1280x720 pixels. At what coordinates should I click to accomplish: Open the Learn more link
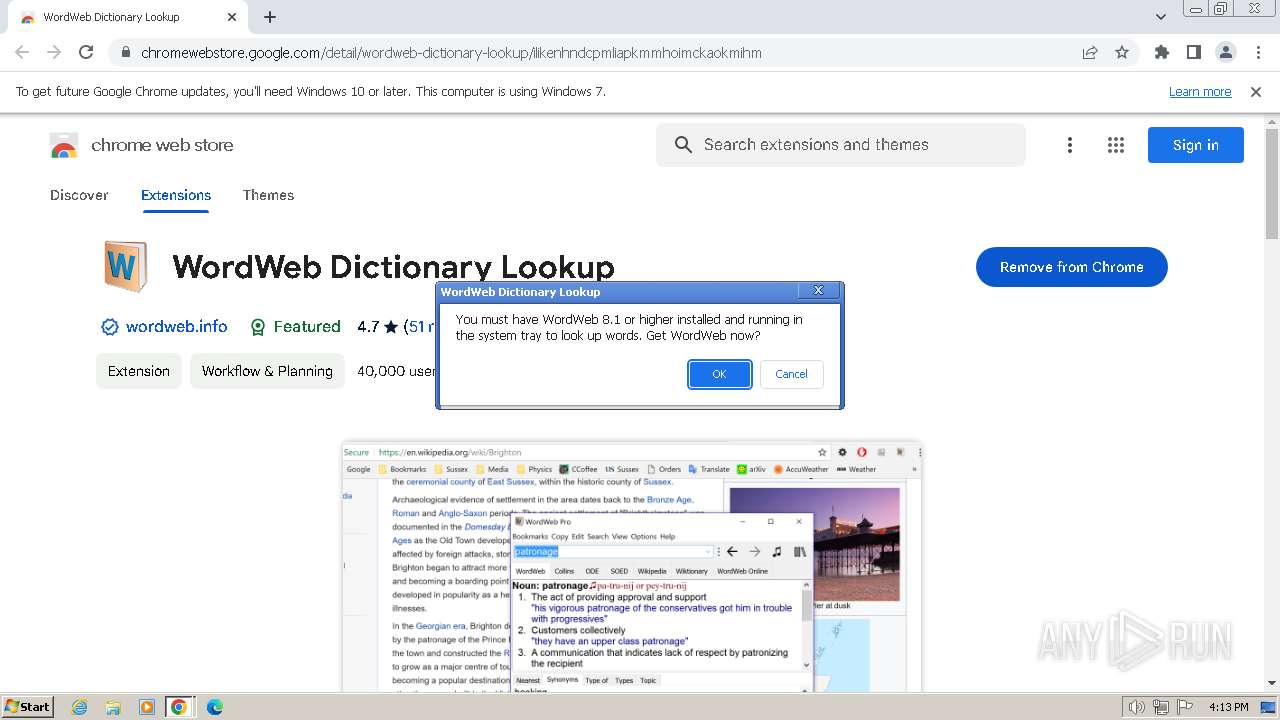(1200, 92)
